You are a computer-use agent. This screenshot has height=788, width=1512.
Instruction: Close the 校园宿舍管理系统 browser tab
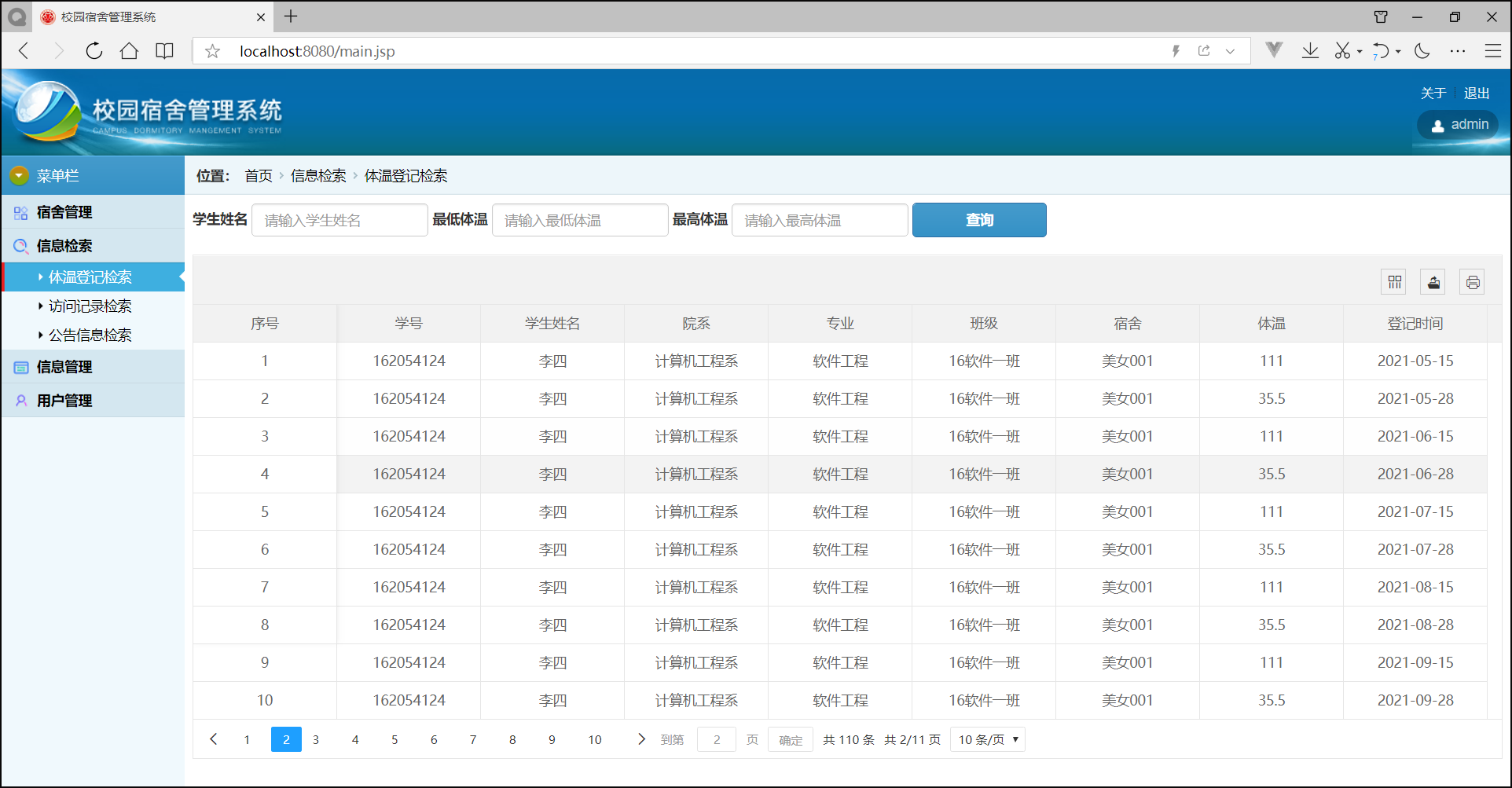261,16
